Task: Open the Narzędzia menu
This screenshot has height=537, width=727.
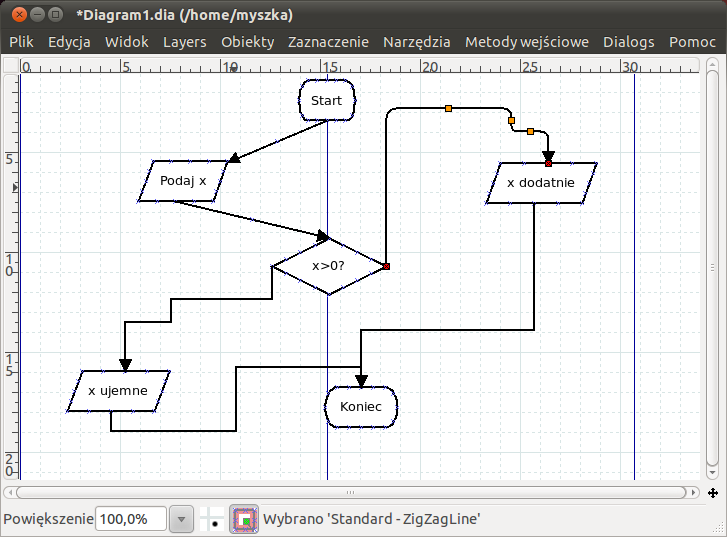Action: [417, 42]
